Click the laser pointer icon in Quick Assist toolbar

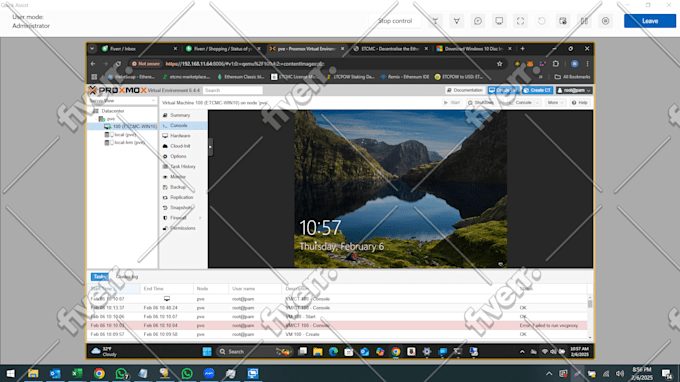(435, 21)
